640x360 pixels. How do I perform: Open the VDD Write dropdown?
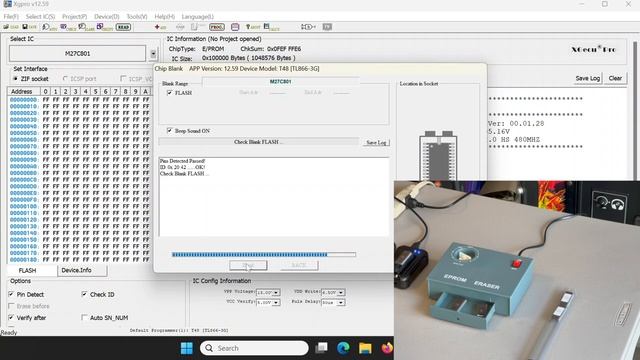pos(341,293)
